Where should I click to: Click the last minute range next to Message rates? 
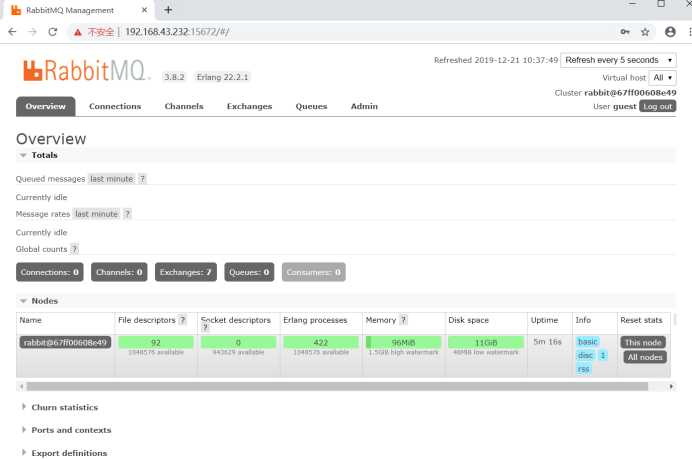point(97,214)
